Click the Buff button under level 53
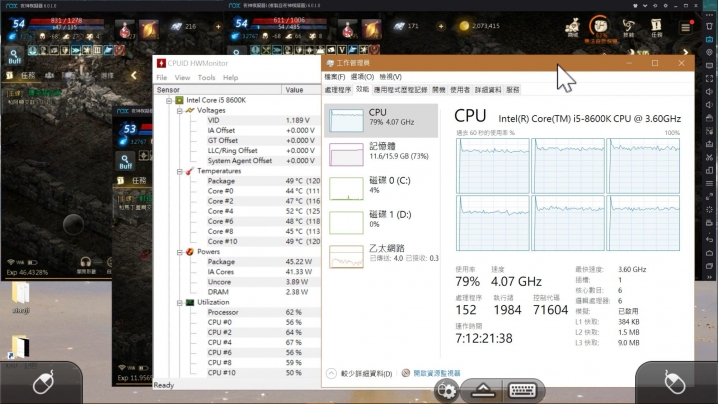Screen dimensions: 720x404 125,162
